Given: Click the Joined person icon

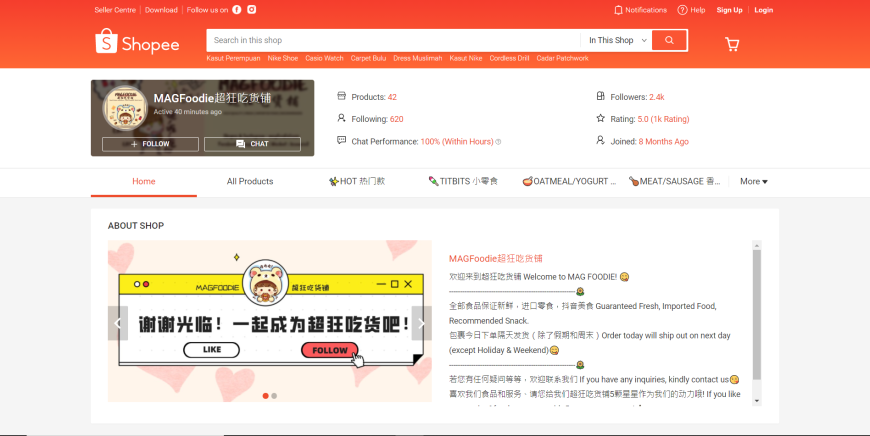Looking at the screenshot, I should [x=600, y=140].
